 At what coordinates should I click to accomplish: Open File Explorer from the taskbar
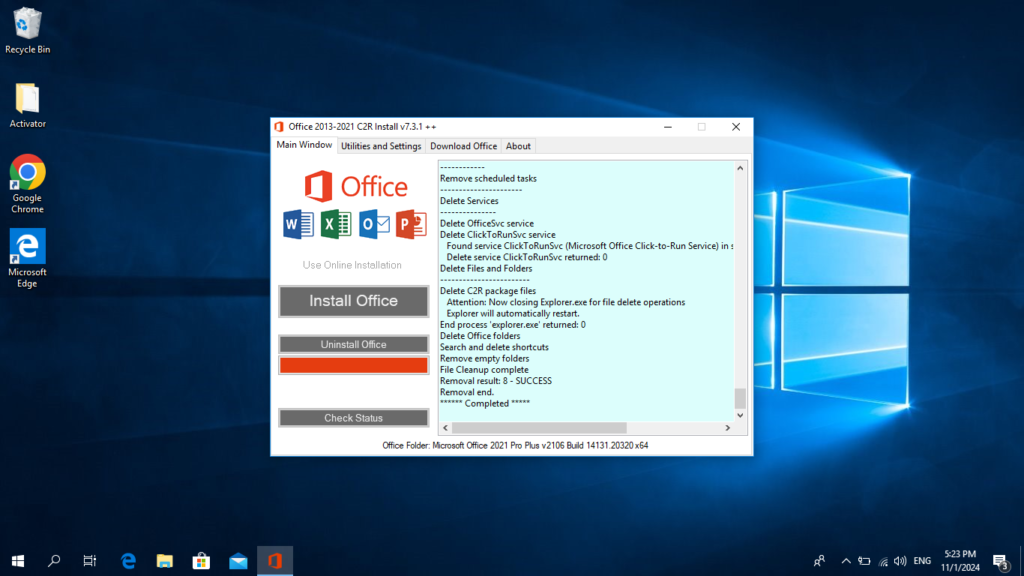point(165,561)
